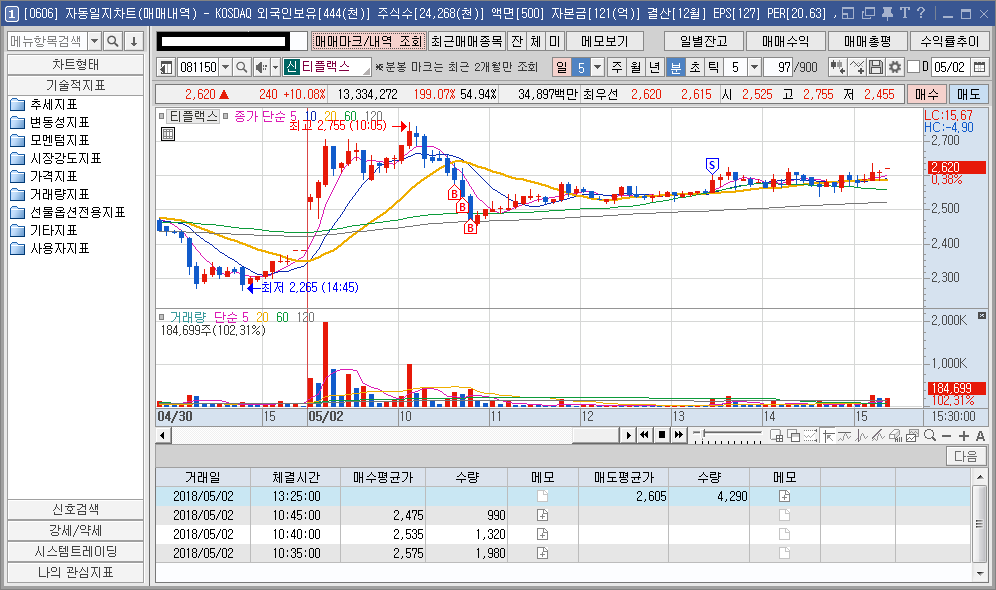996x590 pixels.
Task: Toggle the D checkbox next to date field
Action: (913, 67)
